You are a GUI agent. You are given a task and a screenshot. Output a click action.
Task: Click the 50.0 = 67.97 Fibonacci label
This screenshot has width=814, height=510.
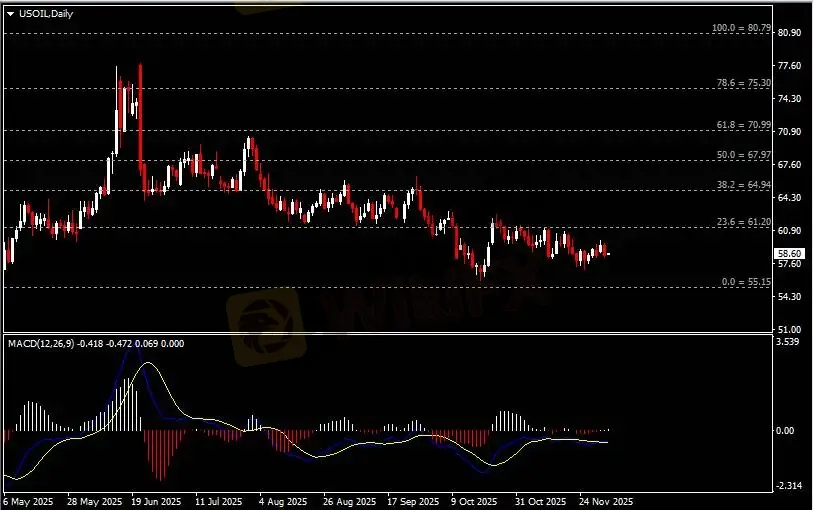(746, 155)
